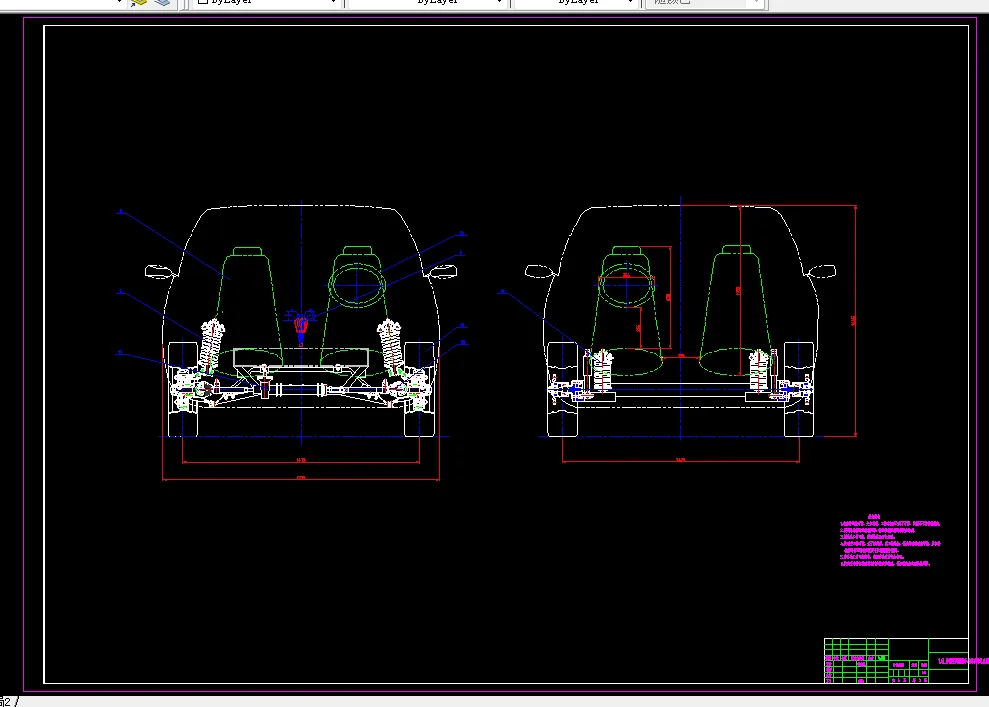
Task: Select the right wheel in the rear view
Action: [x=799, y=389]
